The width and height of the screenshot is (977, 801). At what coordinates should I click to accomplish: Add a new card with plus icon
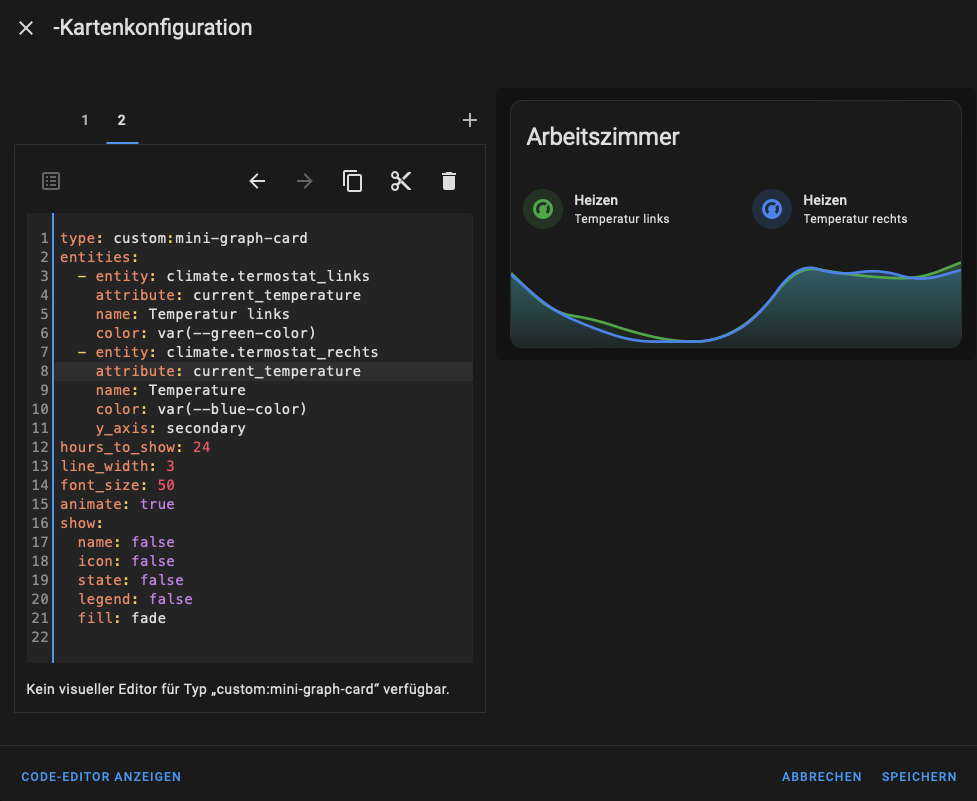(470, 120)
